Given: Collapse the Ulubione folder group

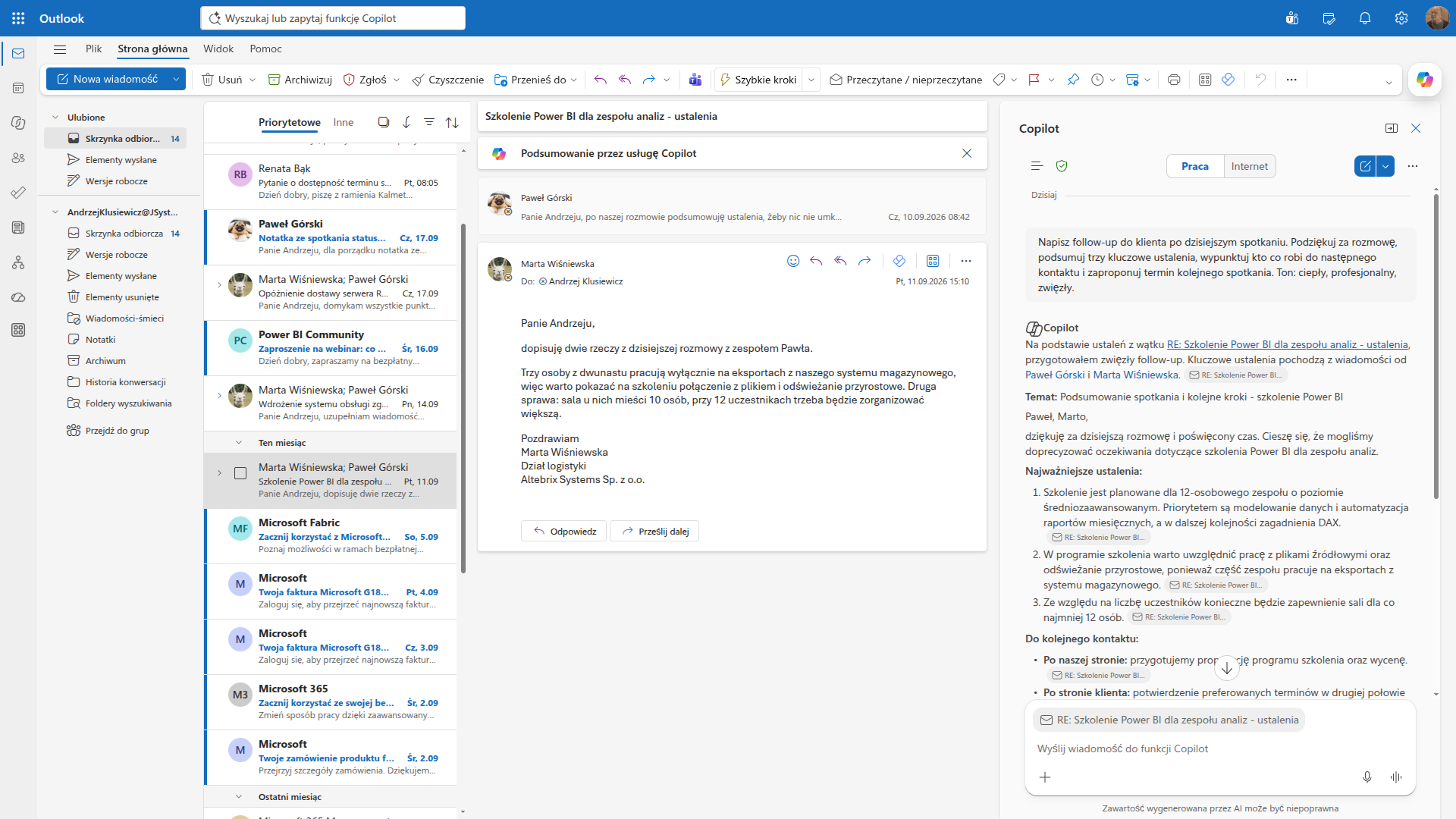Looking at the screenshot, I should (55, 118).
